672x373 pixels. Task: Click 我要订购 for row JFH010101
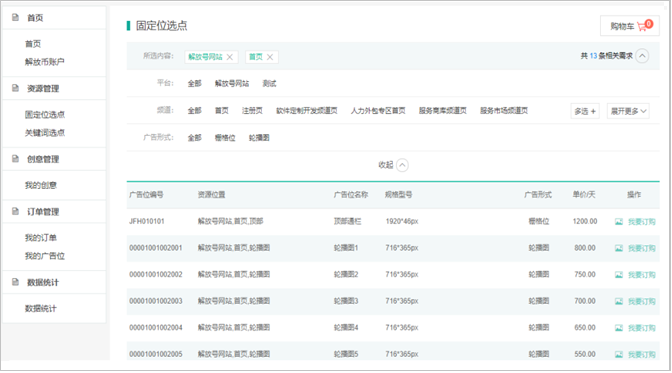(x=642, y=222)
